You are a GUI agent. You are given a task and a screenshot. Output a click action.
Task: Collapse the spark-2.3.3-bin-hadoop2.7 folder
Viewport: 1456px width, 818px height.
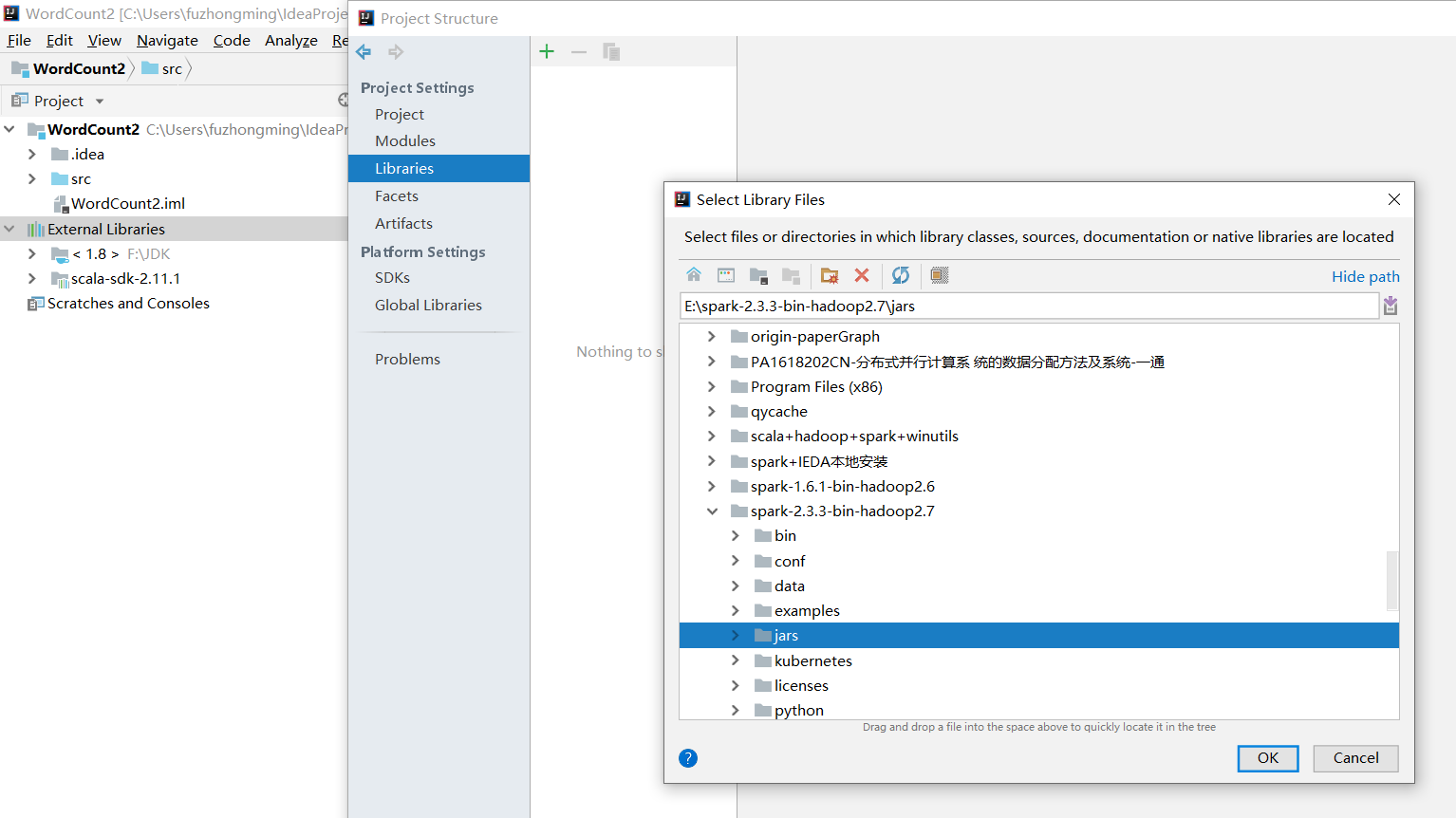pyautogui.click(x=713, y=511)
